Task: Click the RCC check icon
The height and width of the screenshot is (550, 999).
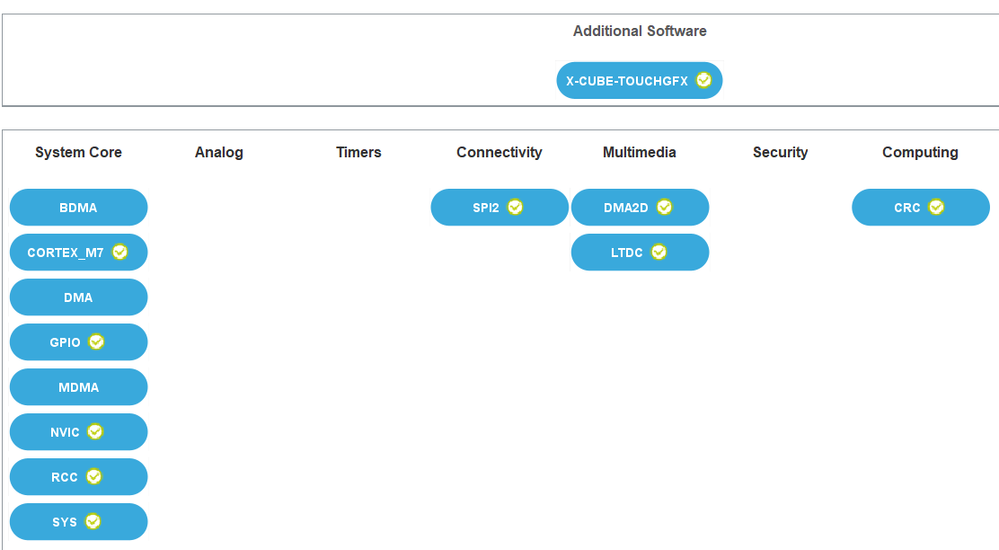Action: click(x=94, y=477)
